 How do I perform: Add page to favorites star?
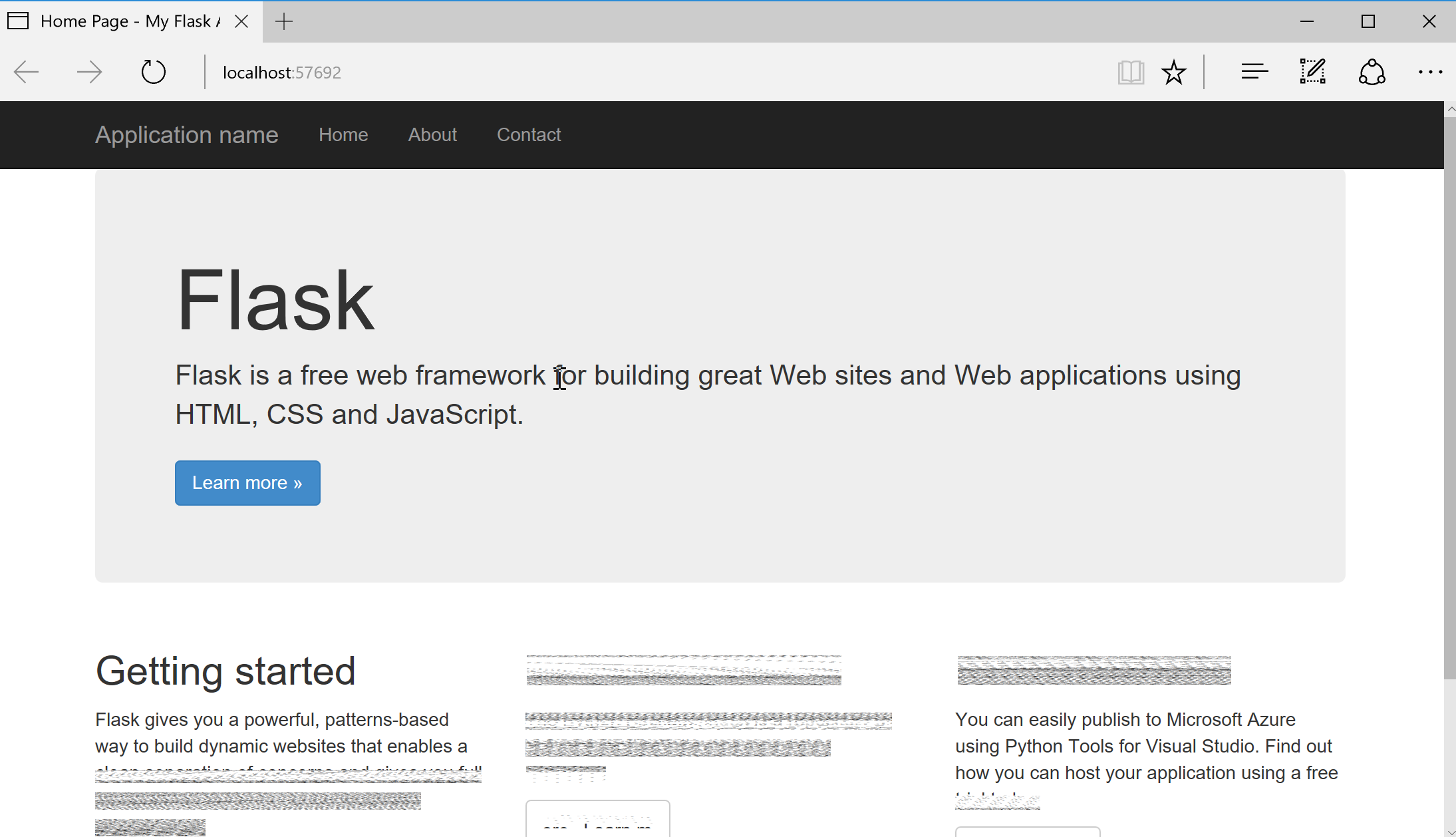1174,72
